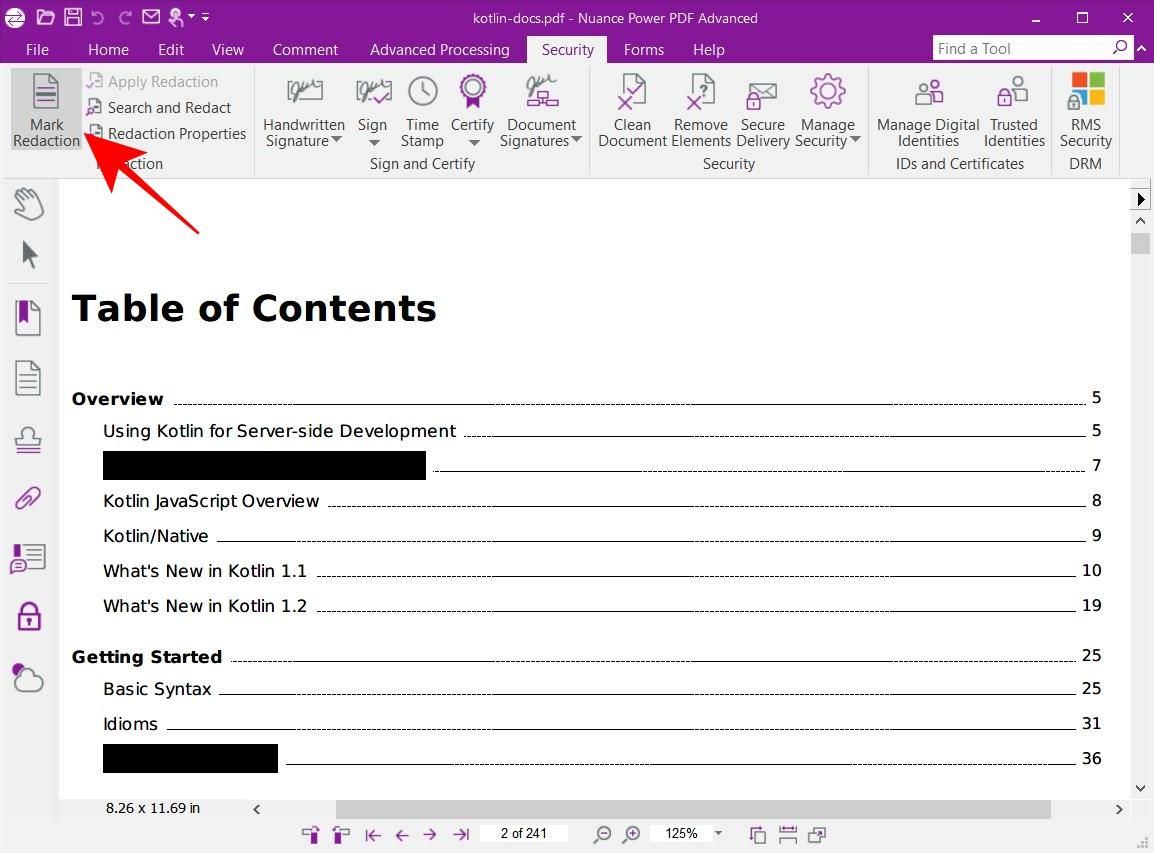The height and width of the screenshot is (853, 1154).
Task: Expand the Manage Security dropdown
Action: tap(855, 141)
